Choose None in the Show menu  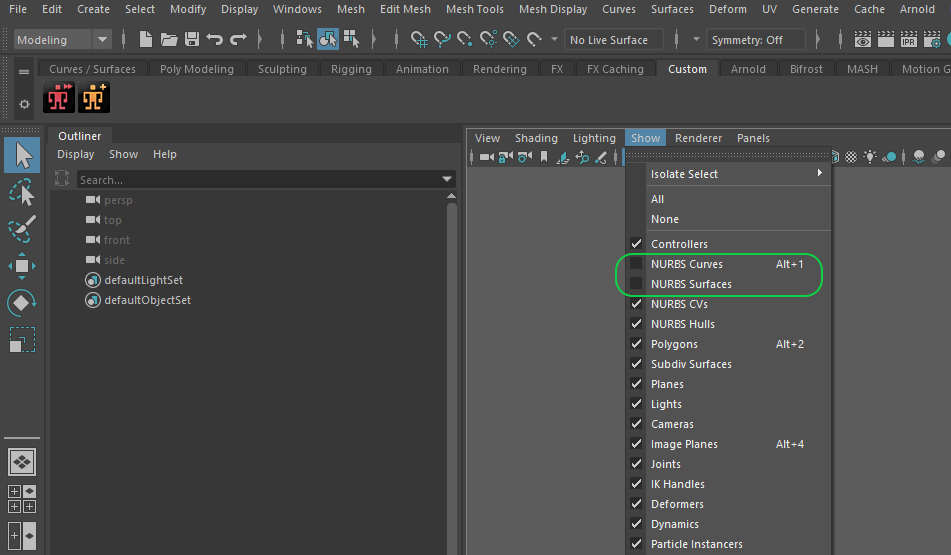click(665, 219)
